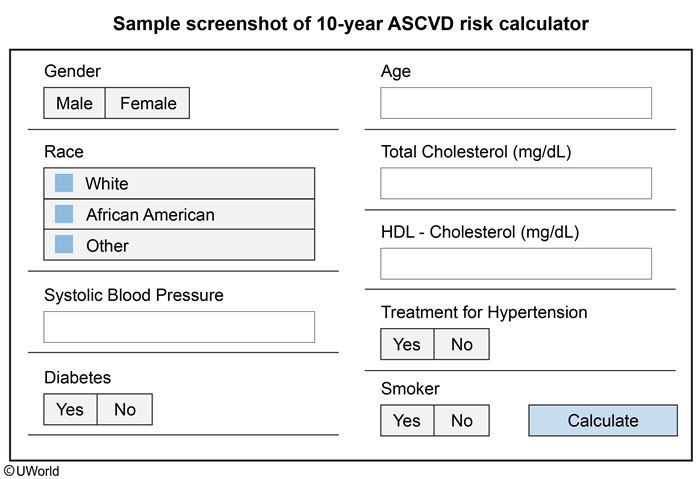Select Female gender option
Viewport: 700px width, 479px height.
147,103
